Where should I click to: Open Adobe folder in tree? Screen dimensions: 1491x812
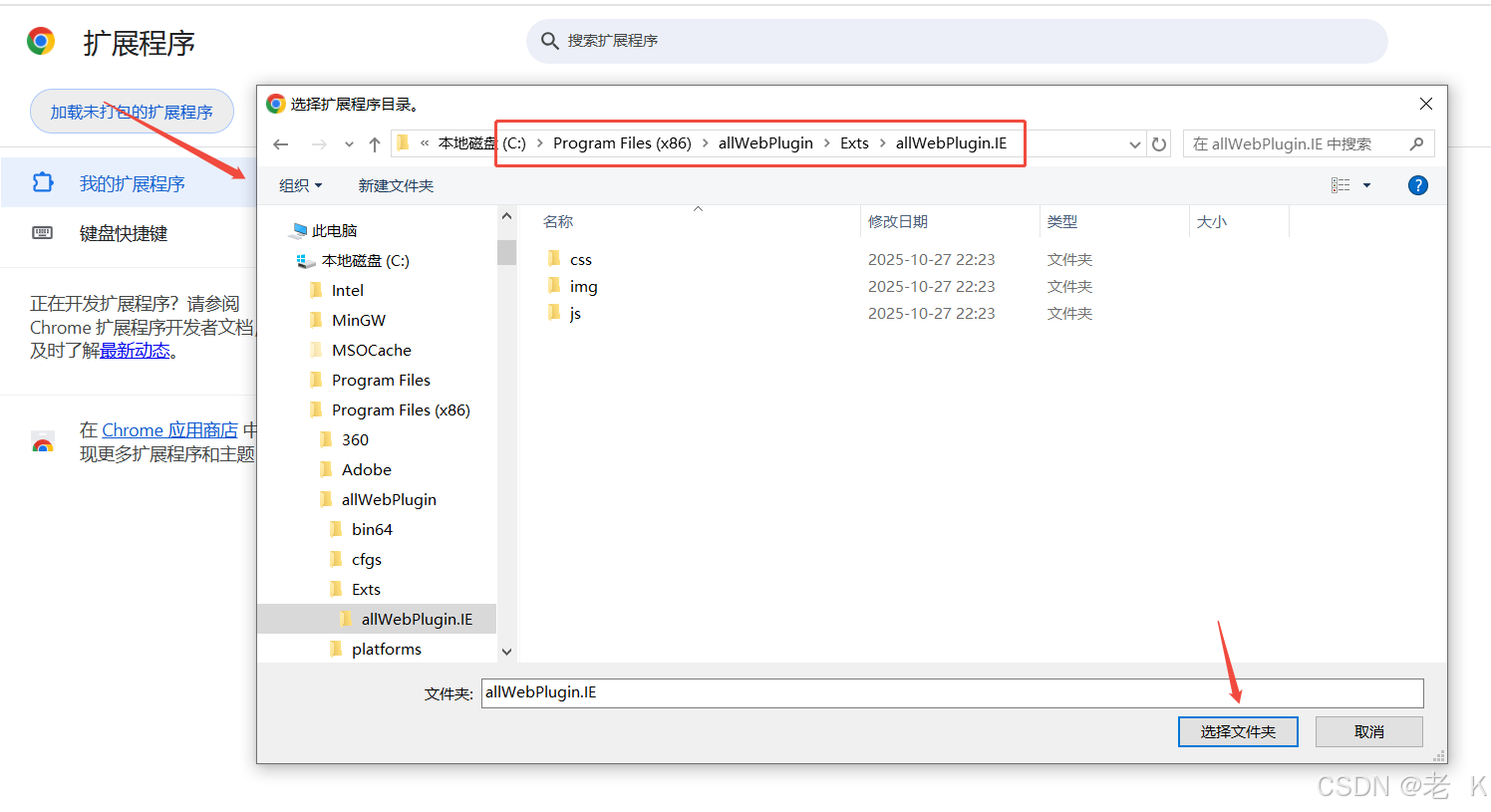pyautogui.click(x=366, y=469)
